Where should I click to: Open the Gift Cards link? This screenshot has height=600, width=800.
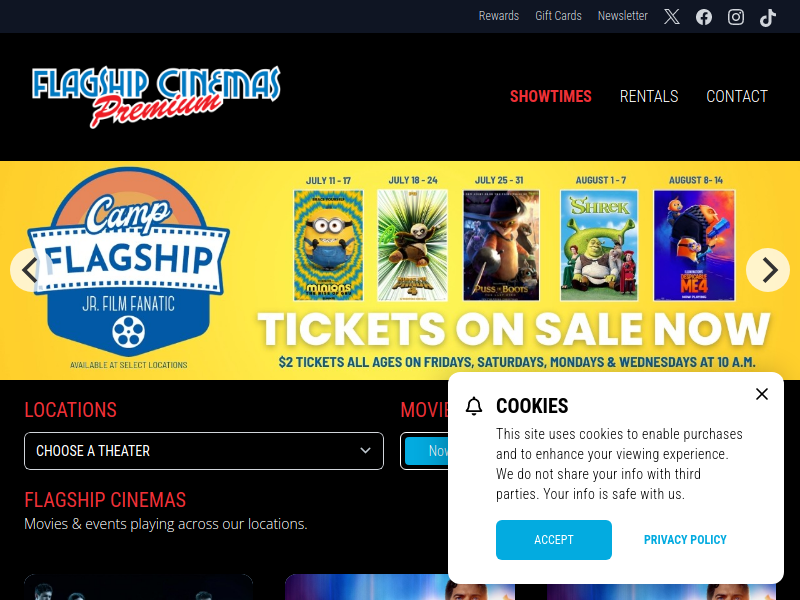(558, 16)
